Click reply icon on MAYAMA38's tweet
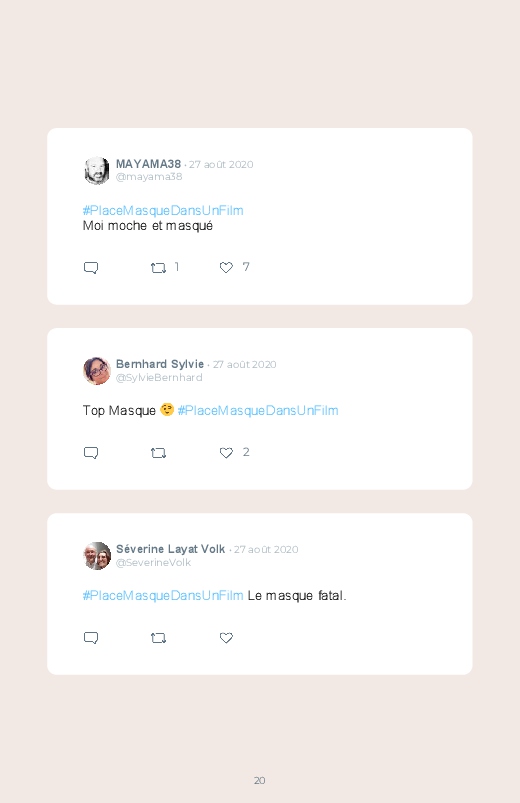520x803 pixels. coord(91,268)
